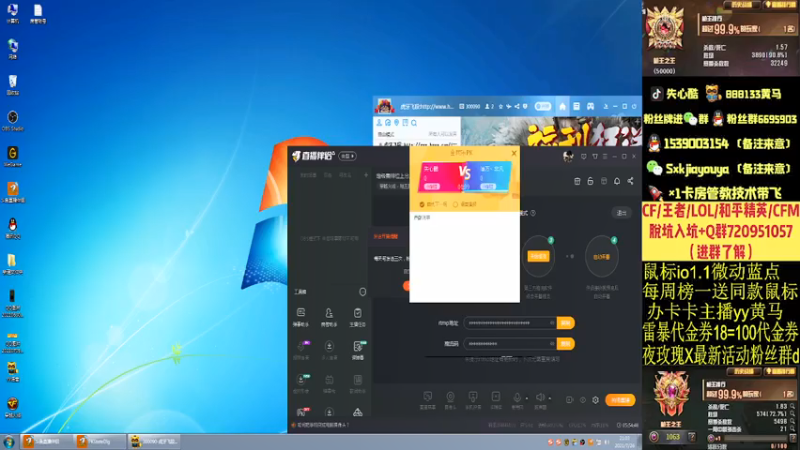Click the microphone icon in bottom bar
Viewport: 800px width, 450px height.
click(517, 398)
